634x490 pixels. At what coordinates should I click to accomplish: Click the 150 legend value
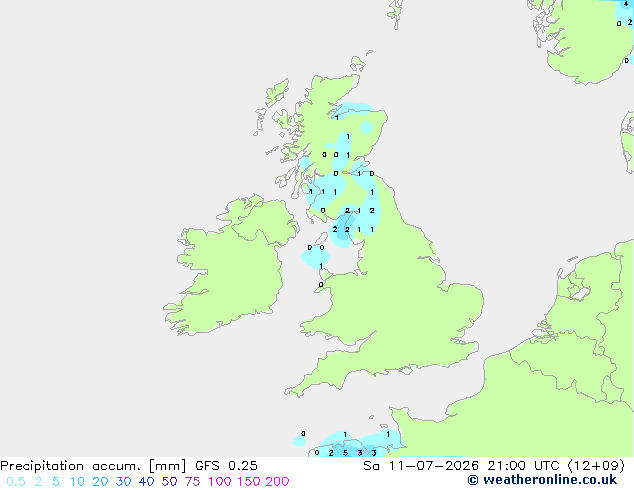click(x=249, y=482)
